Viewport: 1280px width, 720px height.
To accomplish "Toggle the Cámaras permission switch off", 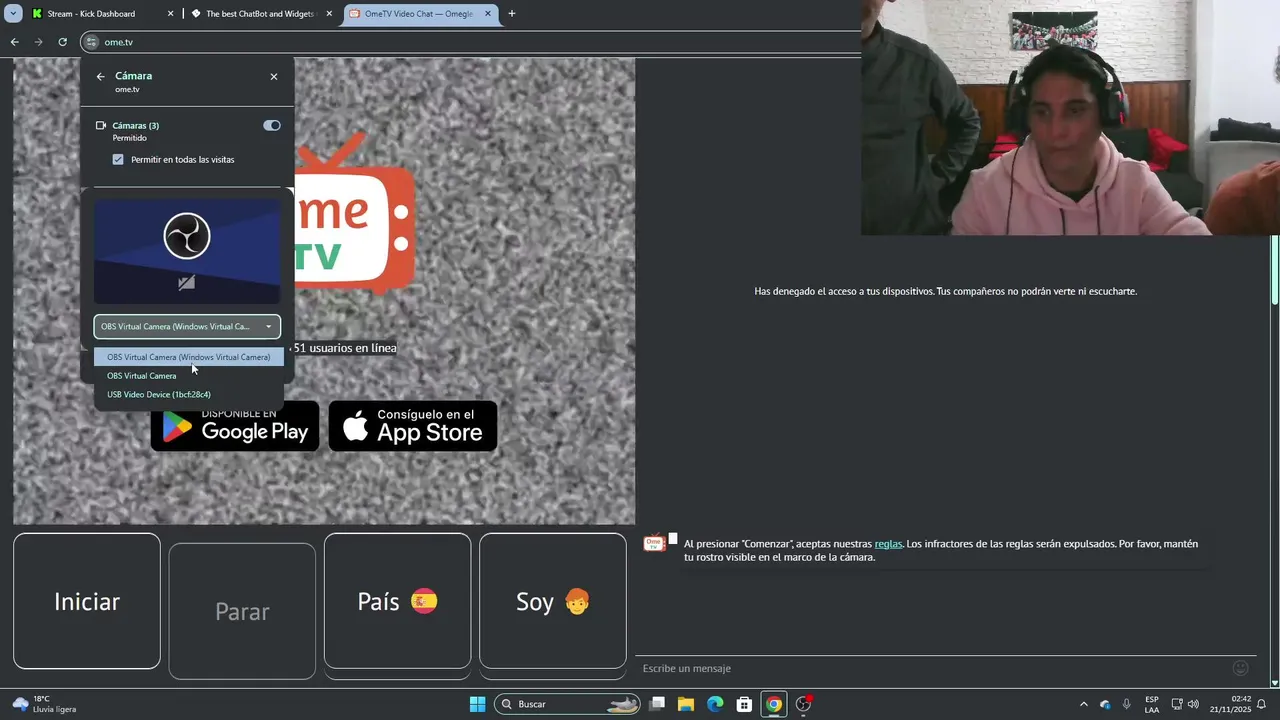I will [x=272, y=125].
